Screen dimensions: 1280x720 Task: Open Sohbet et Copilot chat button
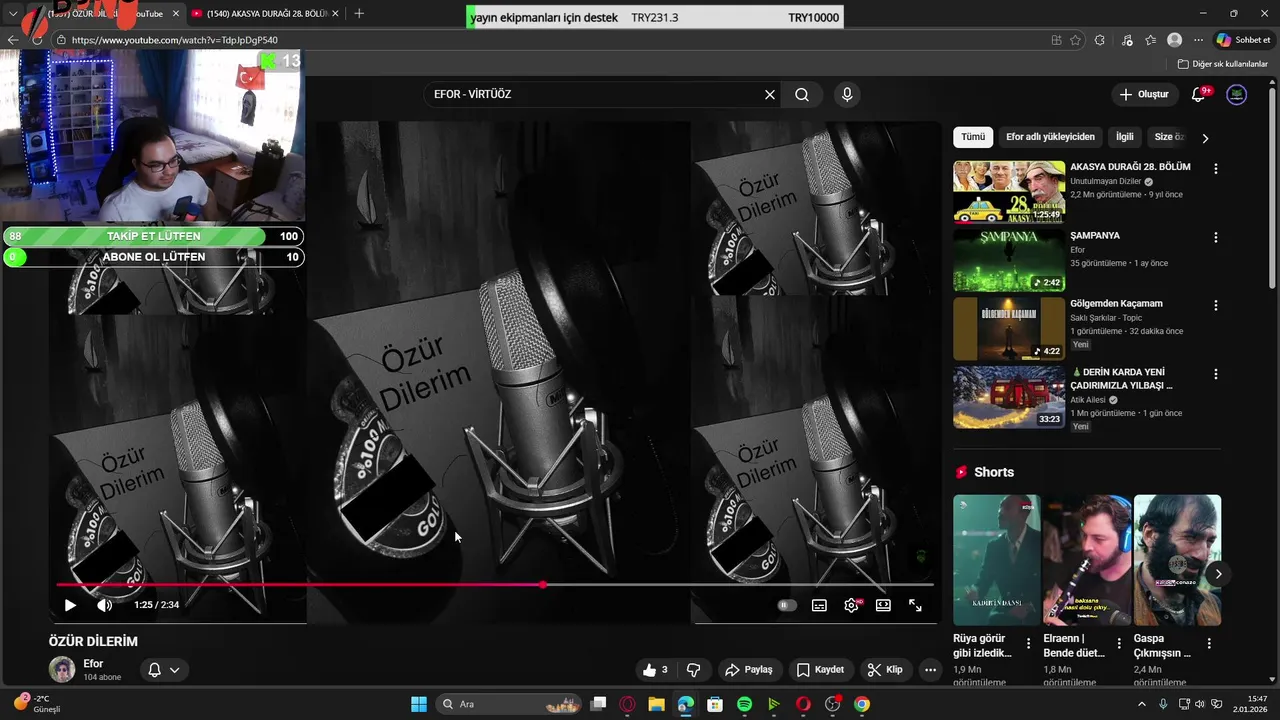click(x=1243, y=40)
